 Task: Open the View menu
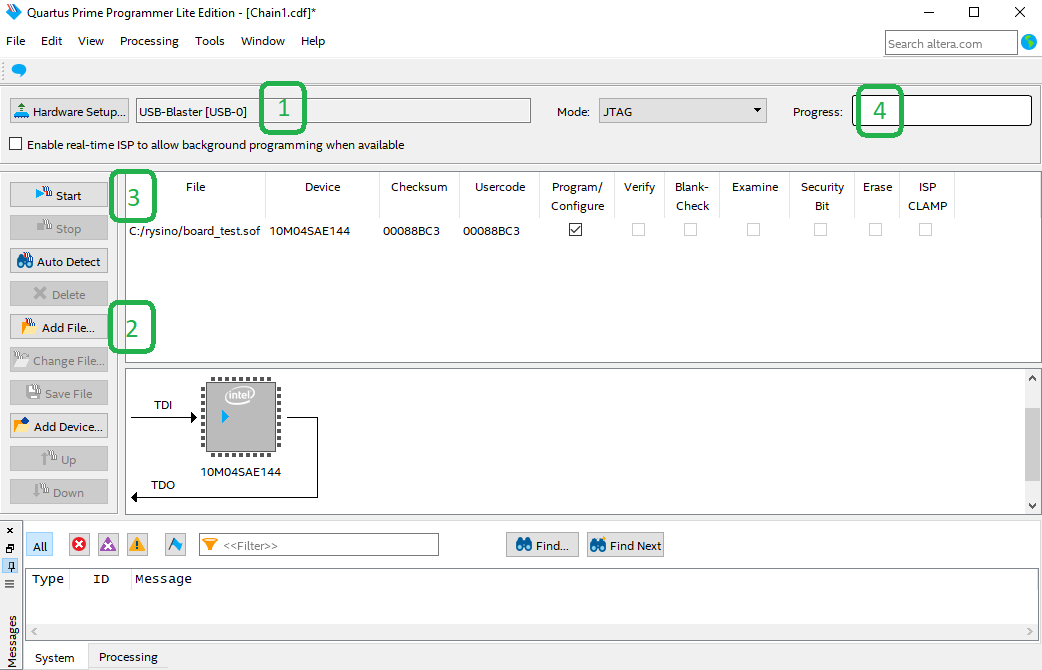click(x=90, y=41)
